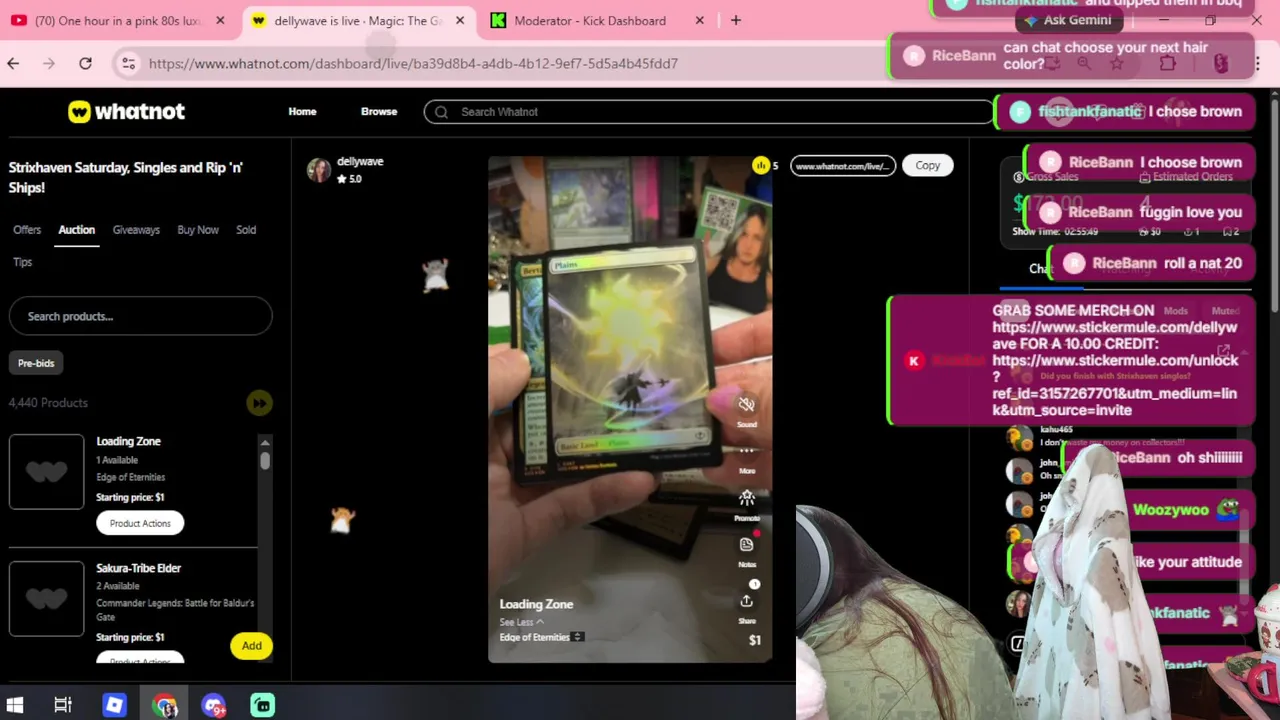Viewport: 1280px width, 720px height.
Task: Close the YouTube tab
Action: pos(220,20)
